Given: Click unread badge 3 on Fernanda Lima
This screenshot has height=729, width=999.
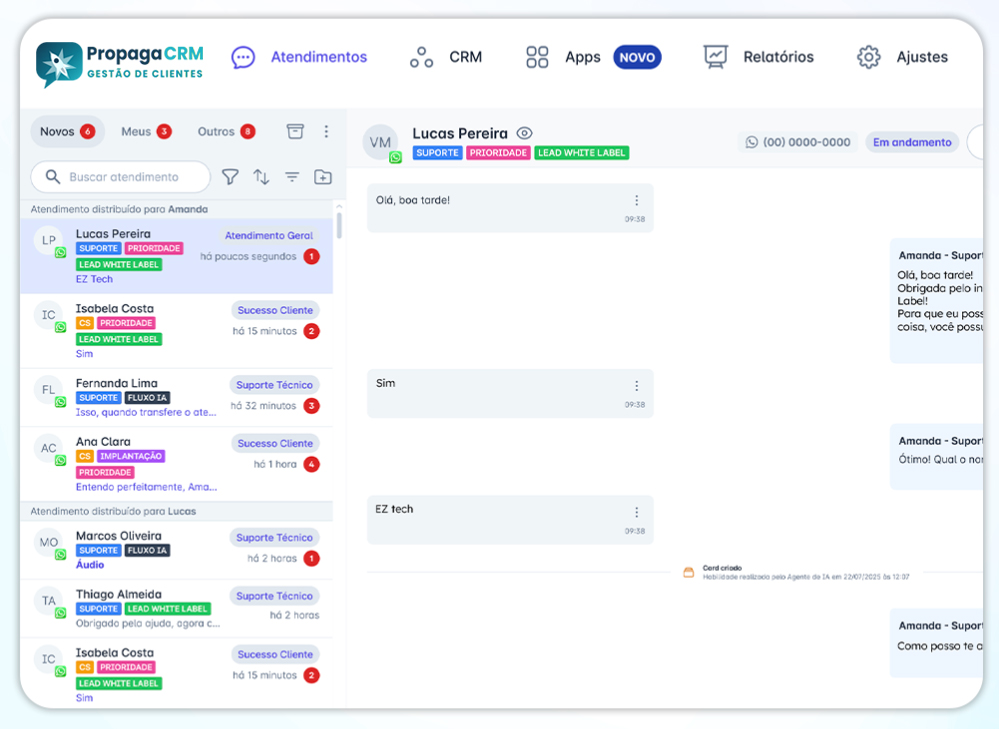Looking at the screenshot, I should click(312, 406).
